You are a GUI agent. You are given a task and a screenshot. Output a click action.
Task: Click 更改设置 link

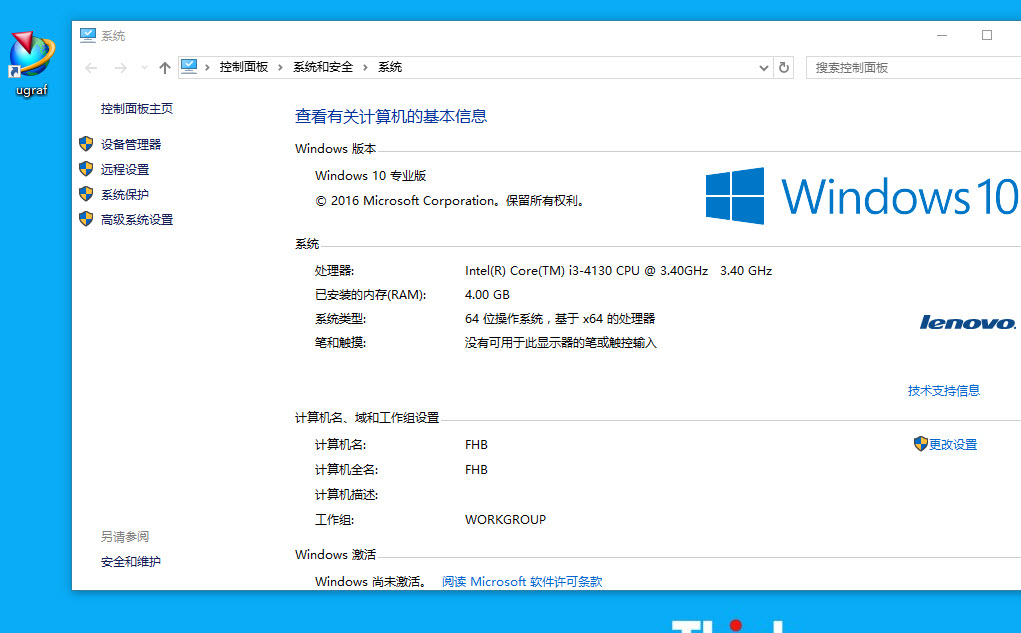953,445
